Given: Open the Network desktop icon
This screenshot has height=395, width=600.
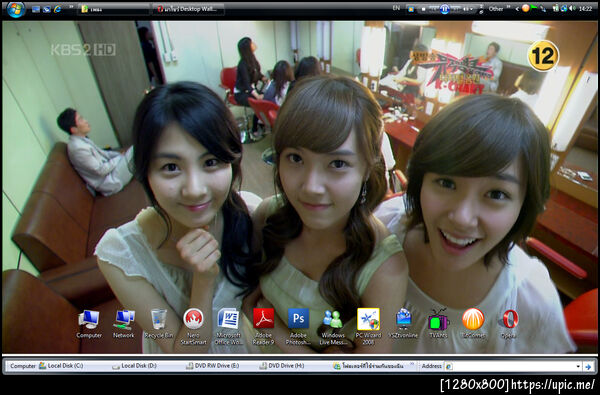Looking at the screenshot, I should 124,324.
